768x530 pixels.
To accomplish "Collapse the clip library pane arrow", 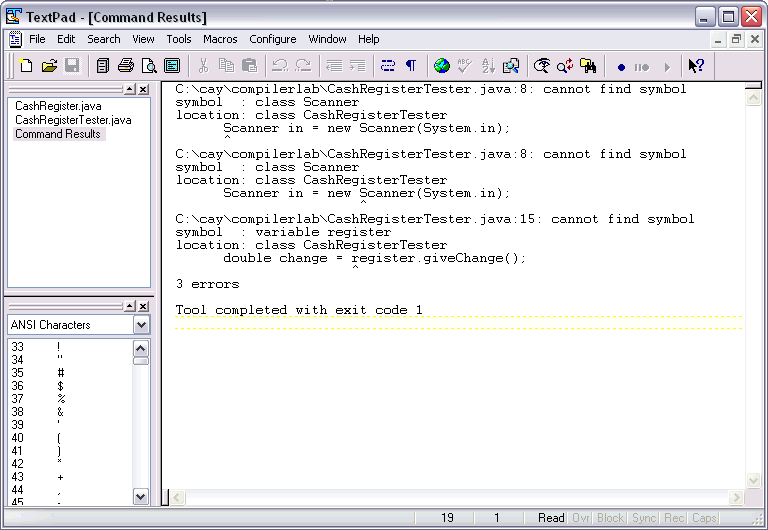I will (129, 306).
